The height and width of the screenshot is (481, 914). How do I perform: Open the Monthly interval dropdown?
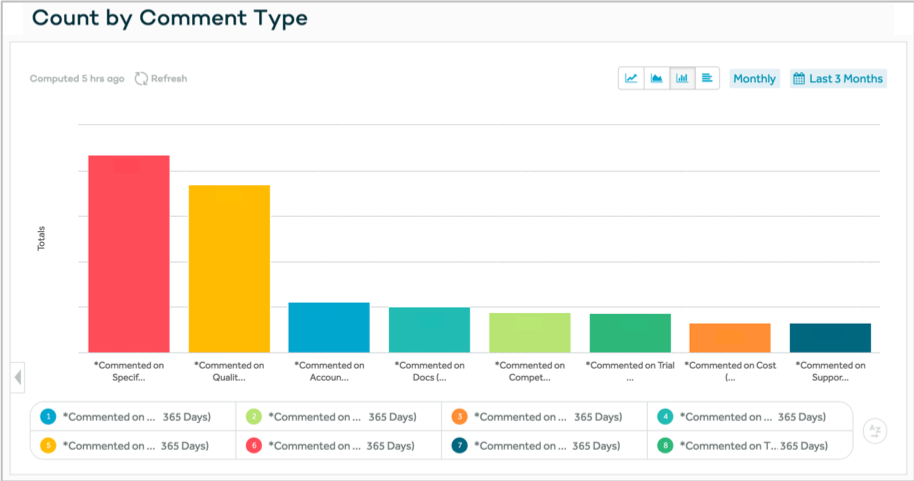754,79
